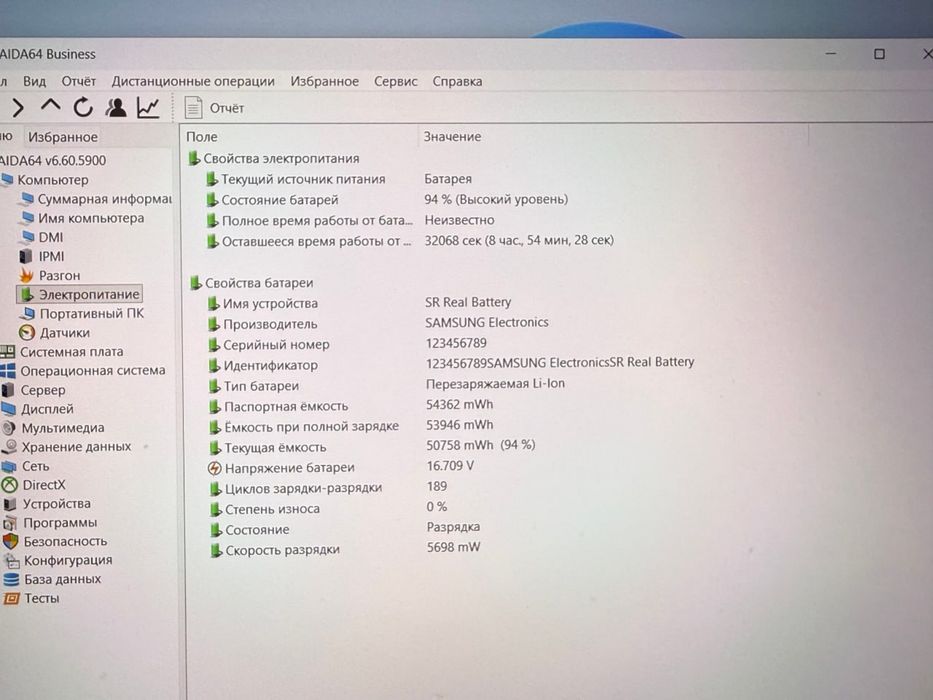Expand Системная плата category
The width and height of the screenshot is (933, 700).
tap(62, 352)
